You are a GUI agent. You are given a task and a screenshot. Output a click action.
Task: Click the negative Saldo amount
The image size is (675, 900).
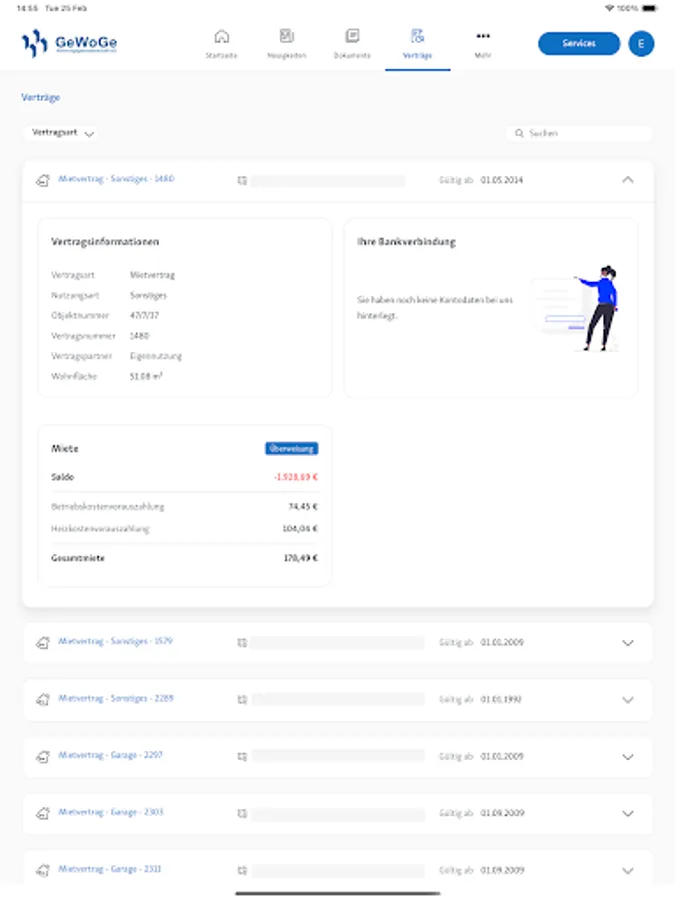(296, 477)
